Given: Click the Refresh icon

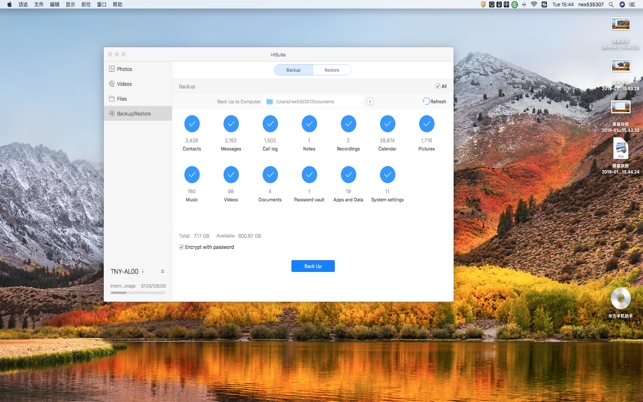Looking at the screenshot, I should (426, 101).
